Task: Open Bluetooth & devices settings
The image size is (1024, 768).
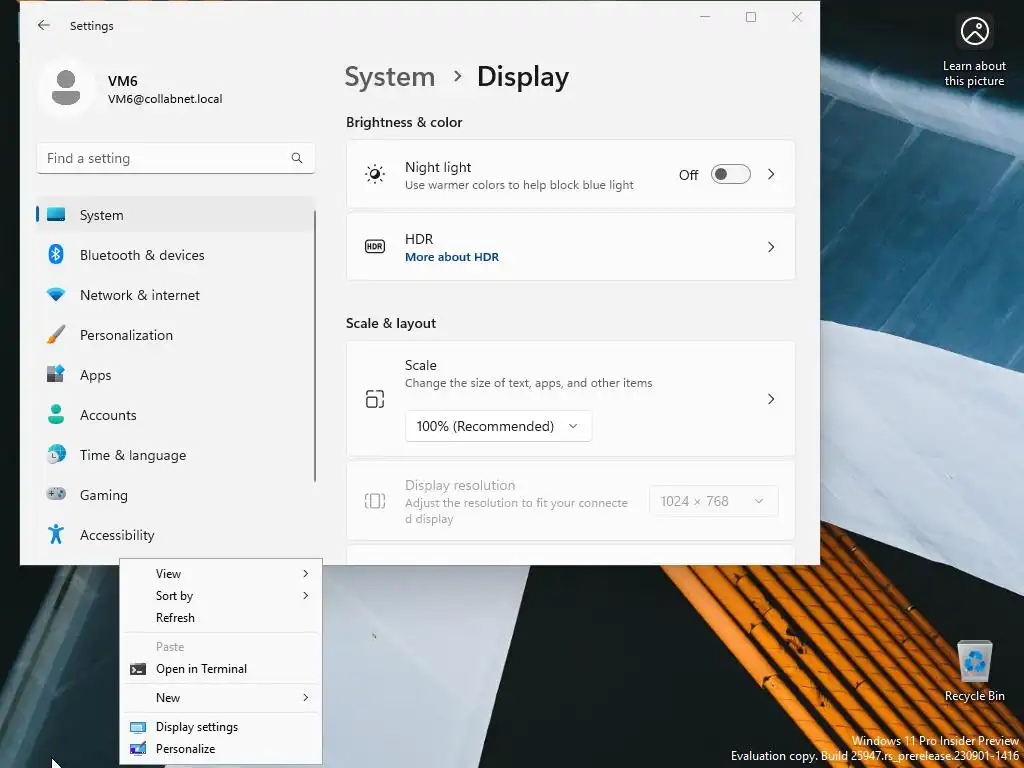Action: (175, 255)
